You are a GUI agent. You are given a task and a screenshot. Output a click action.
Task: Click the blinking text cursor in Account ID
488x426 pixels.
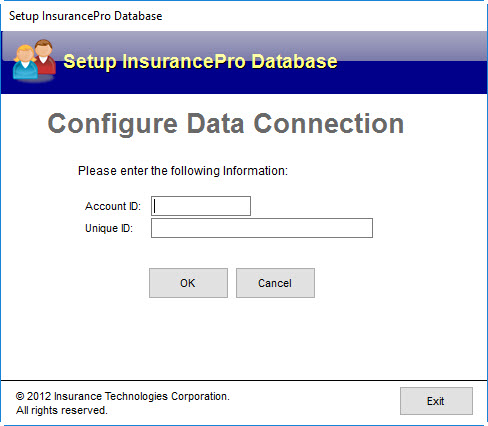click(x=154, y=206)
